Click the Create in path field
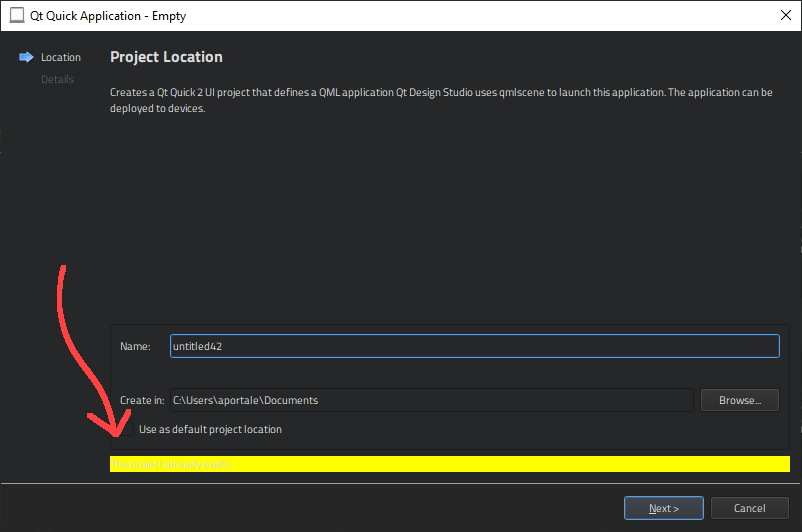The width and height of the screenshot is (802, 532). click(x=432, y=400)
